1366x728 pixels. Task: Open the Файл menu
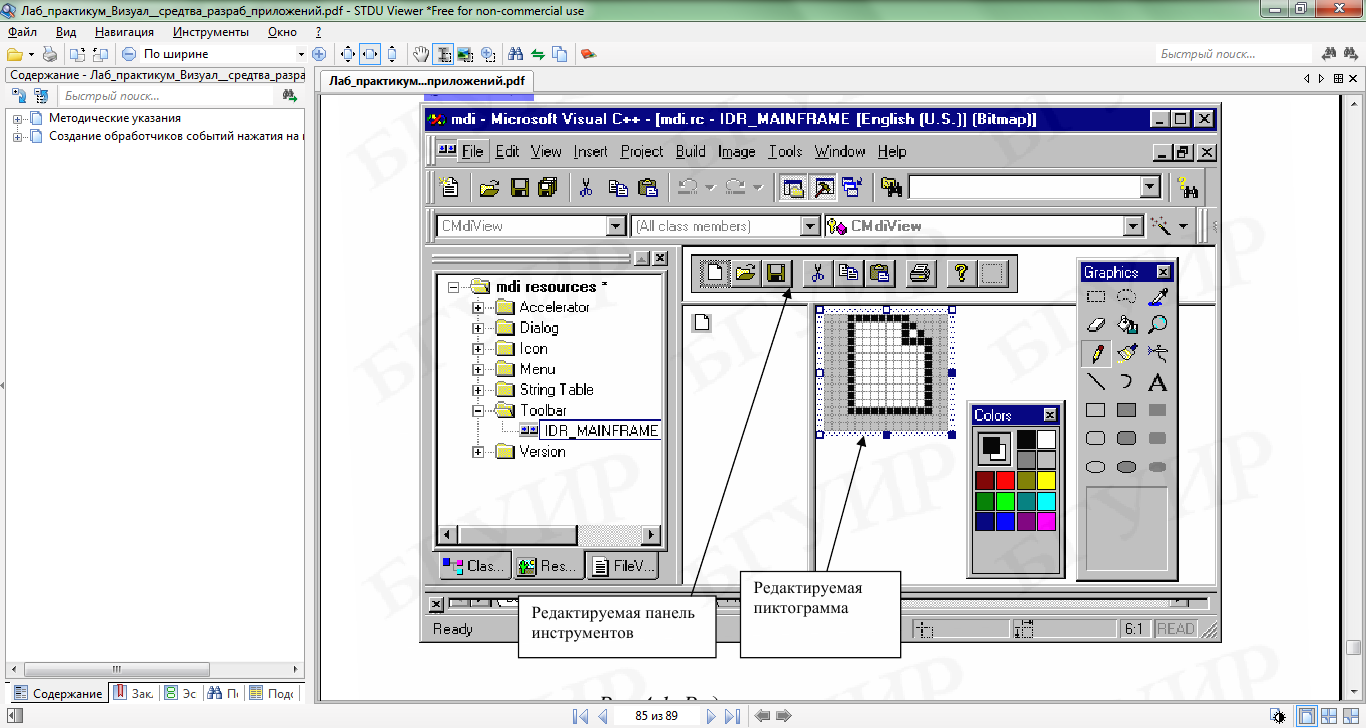coord(22,32)
